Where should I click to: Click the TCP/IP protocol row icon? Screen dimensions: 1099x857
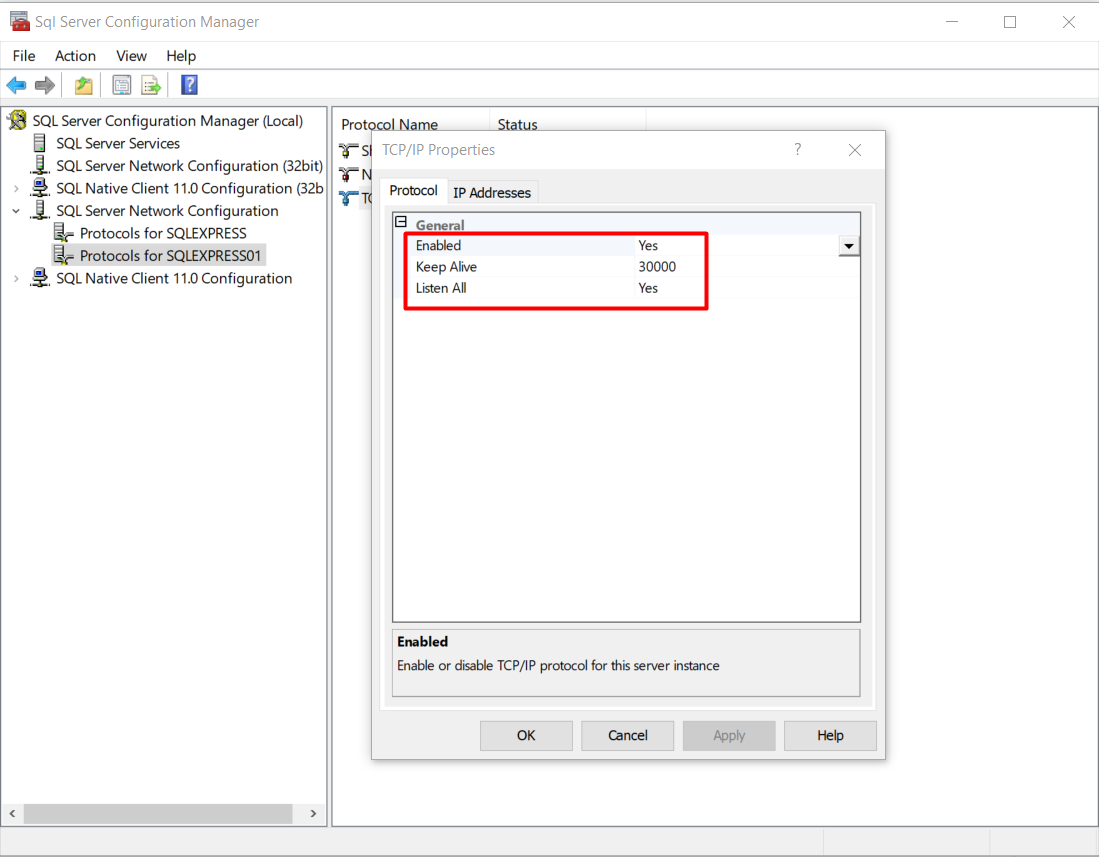348,198
